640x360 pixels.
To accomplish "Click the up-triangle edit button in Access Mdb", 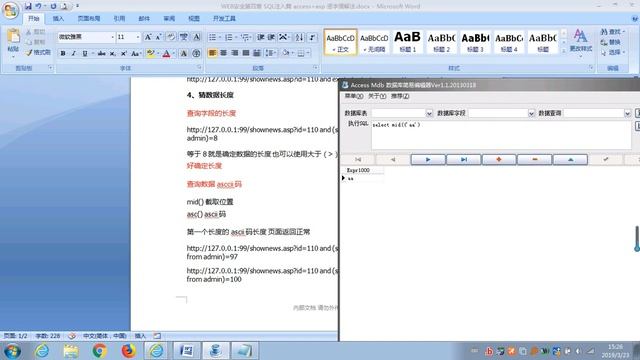I will pos(570,160).
